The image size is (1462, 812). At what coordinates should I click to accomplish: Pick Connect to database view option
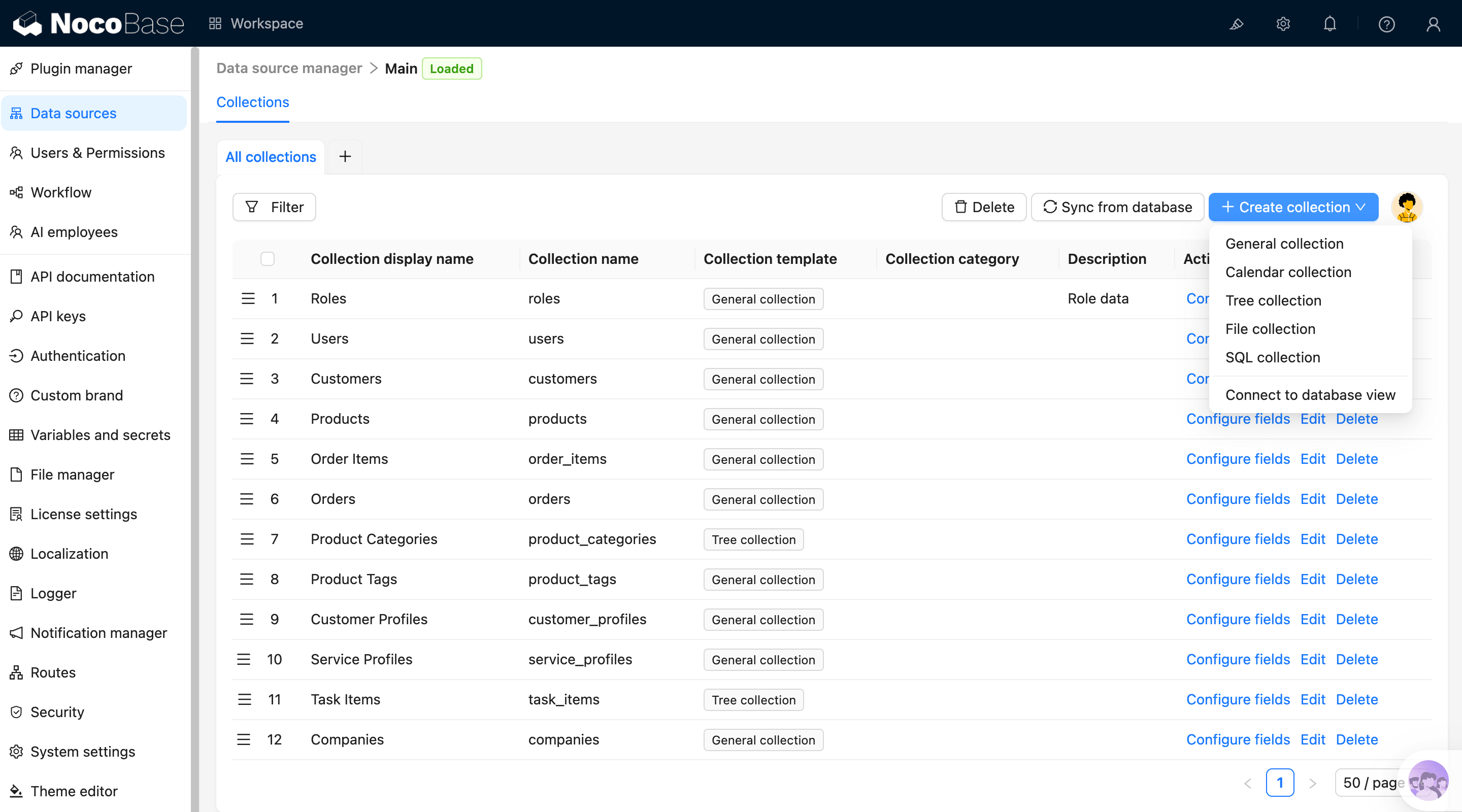(x=1309, y=395)
